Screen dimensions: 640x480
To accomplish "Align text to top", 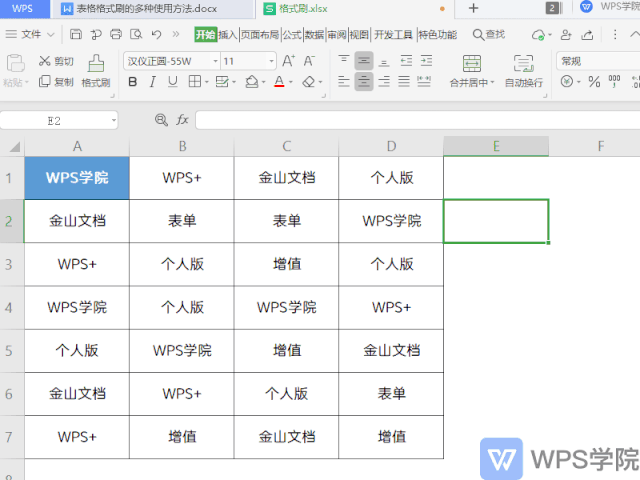I will click(344, 61).
